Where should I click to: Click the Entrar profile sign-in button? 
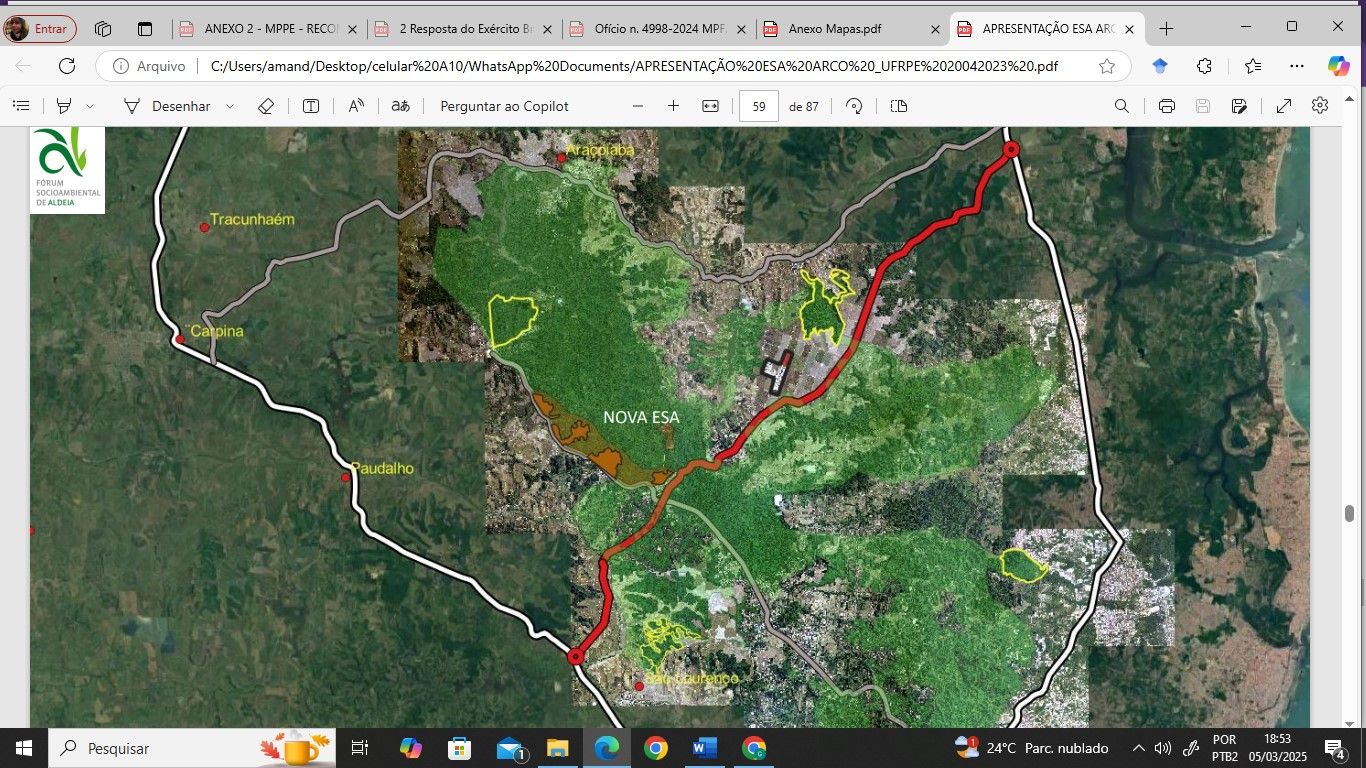coord(40,29)
